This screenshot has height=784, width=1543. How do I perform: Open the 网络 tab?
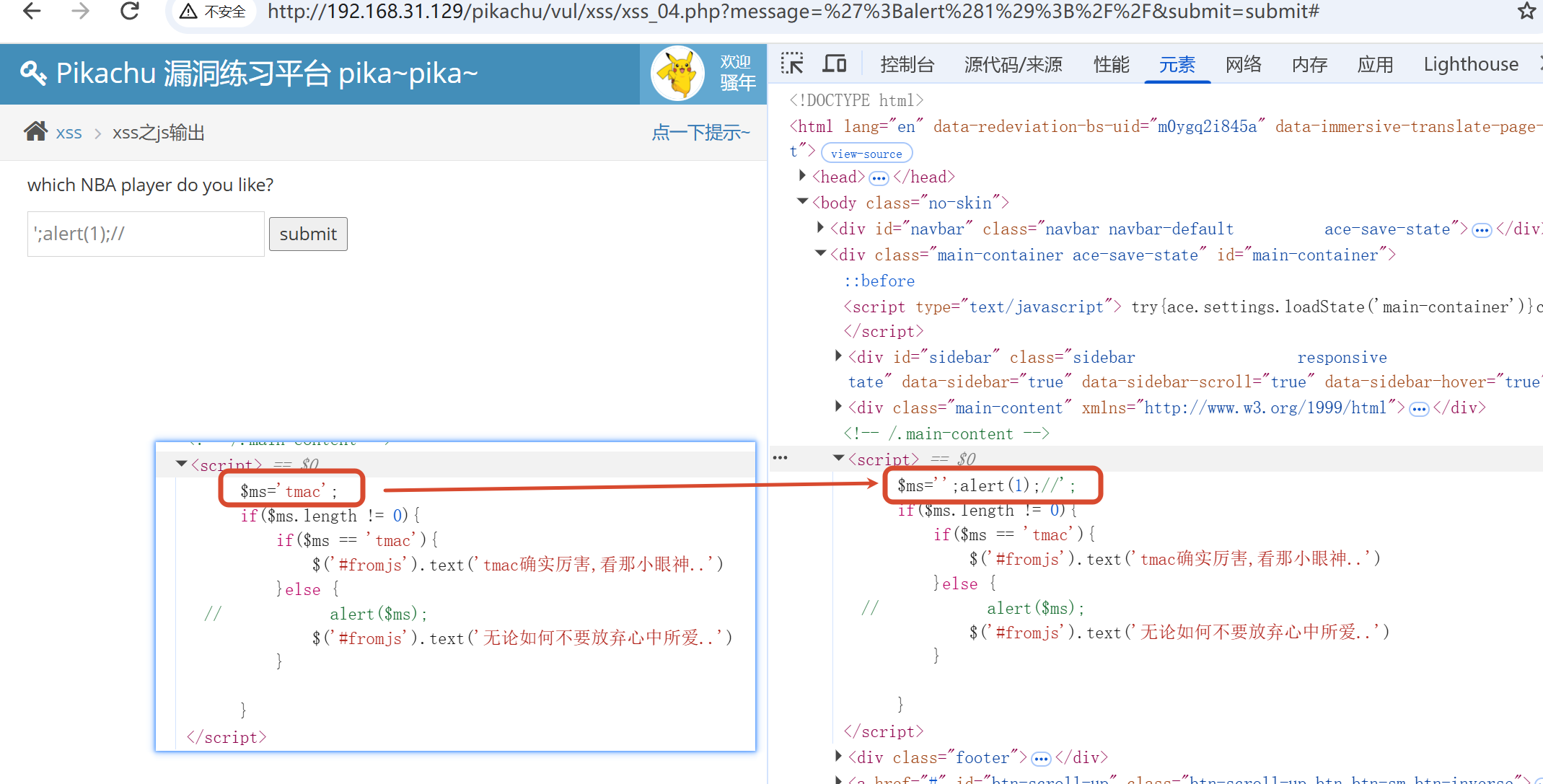tap(1244, 65)
